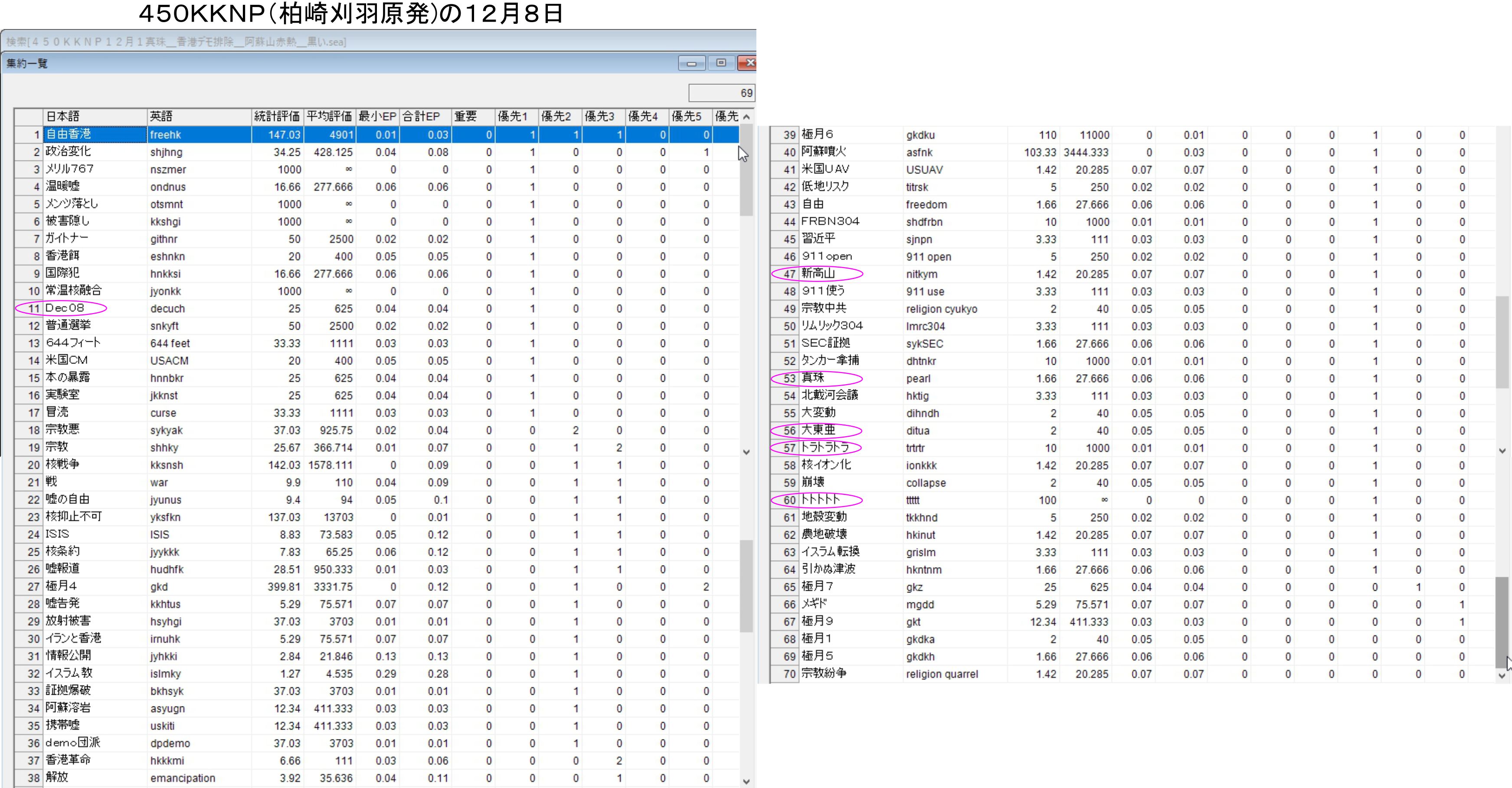Close the 集約一覧 window
Screen dimensions: 1512x788
(x=748, y=63)
